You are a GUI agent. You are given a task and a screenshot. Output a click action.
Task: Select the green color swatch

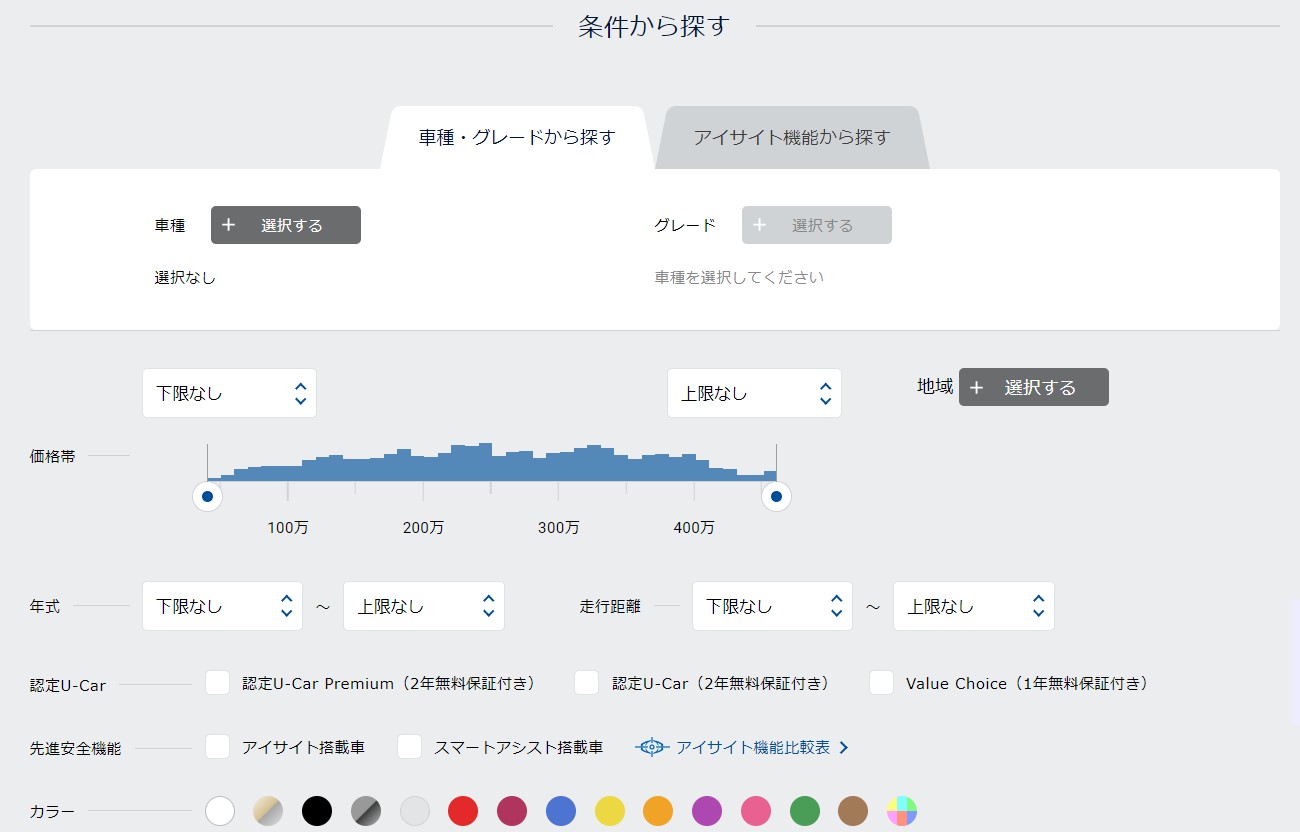coord(805,810)
